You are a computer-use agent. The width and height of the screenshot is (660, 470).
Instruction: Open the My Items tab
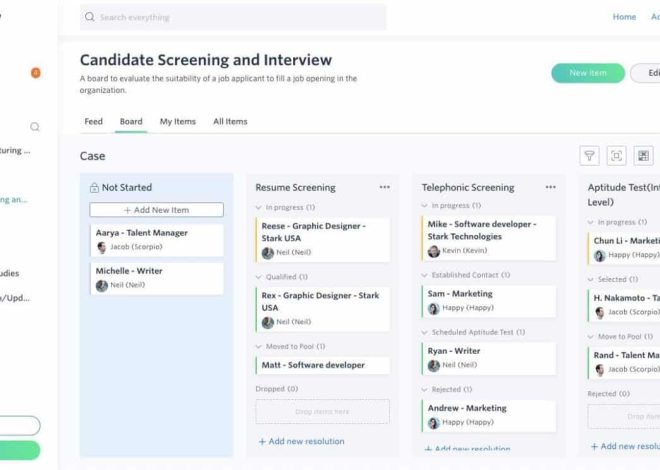178,122
